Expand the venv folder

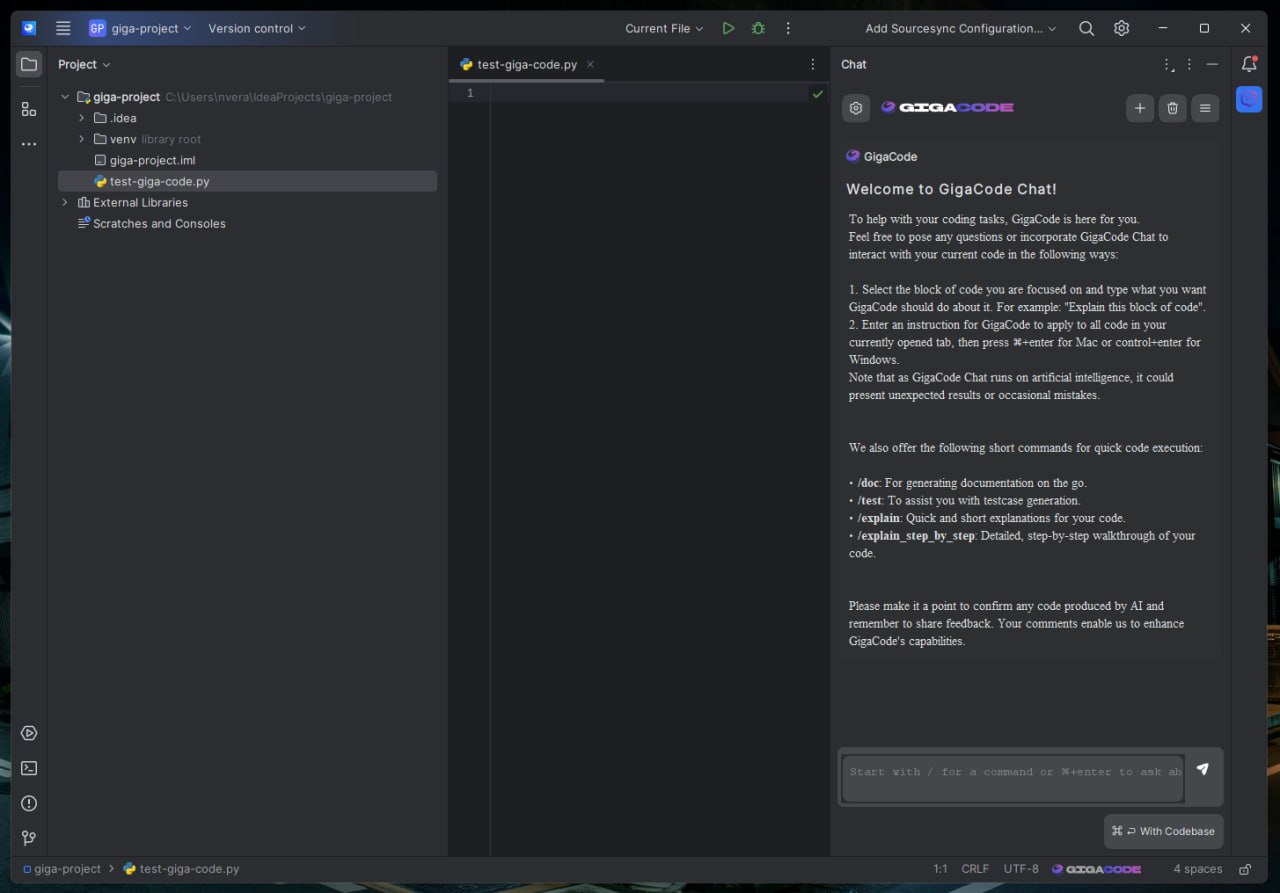coord(82,139)
